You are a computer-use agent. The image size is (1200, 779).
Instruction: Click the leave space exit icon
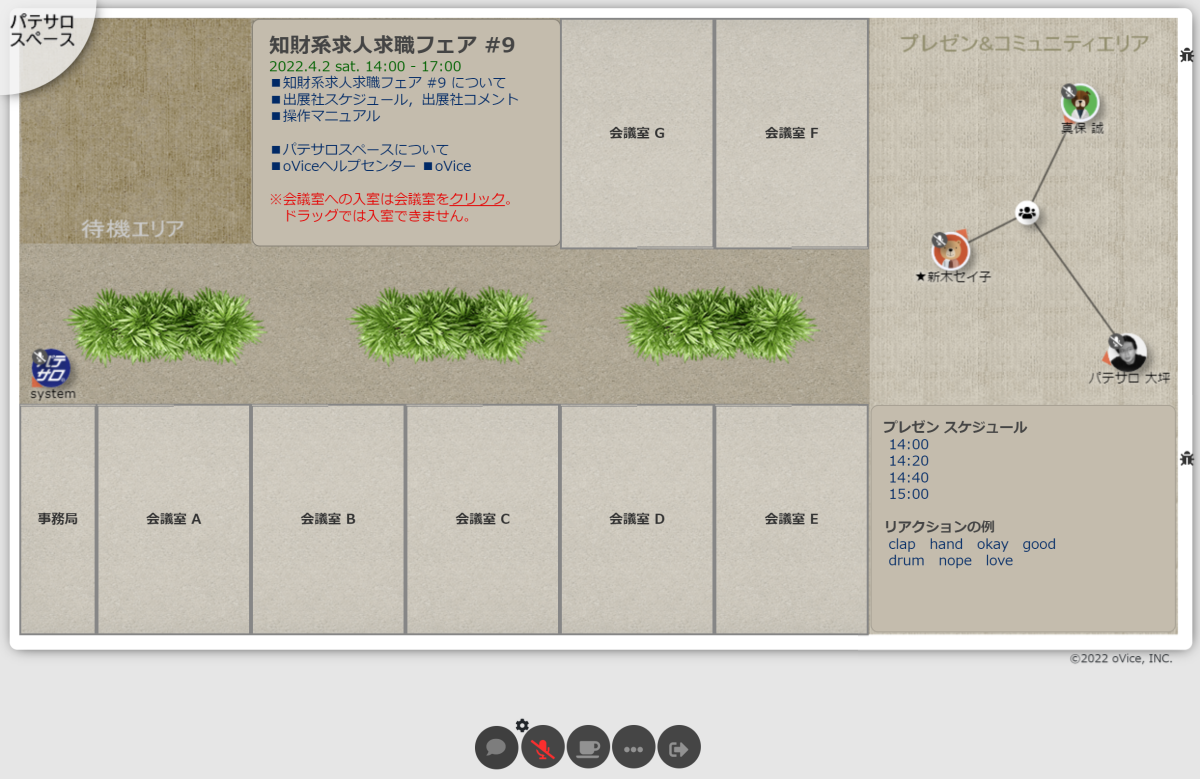pos(679,747)
